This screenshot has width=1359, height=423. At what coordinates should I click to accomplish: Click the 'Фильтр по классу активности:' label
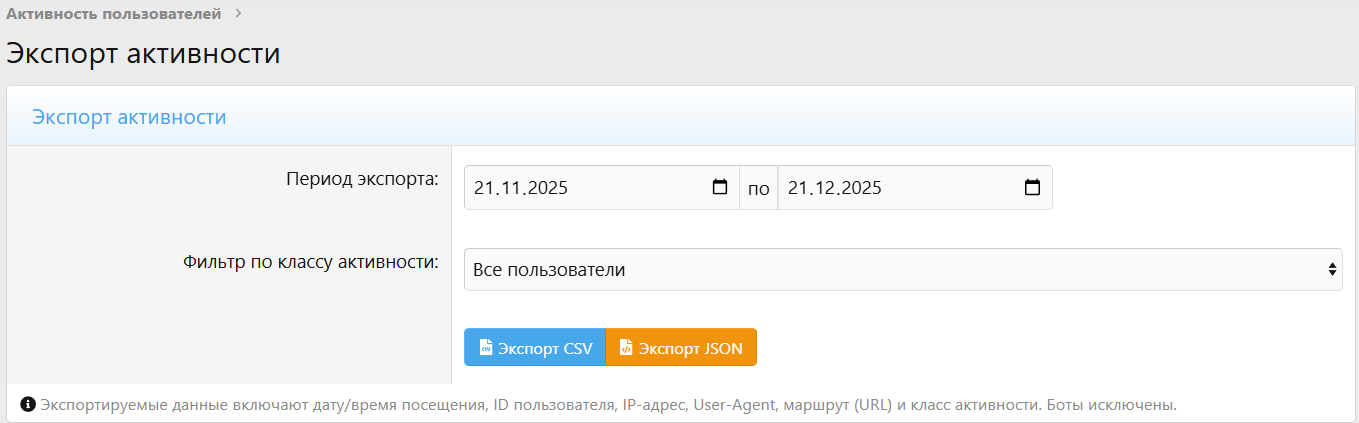(x=311, y=263)
